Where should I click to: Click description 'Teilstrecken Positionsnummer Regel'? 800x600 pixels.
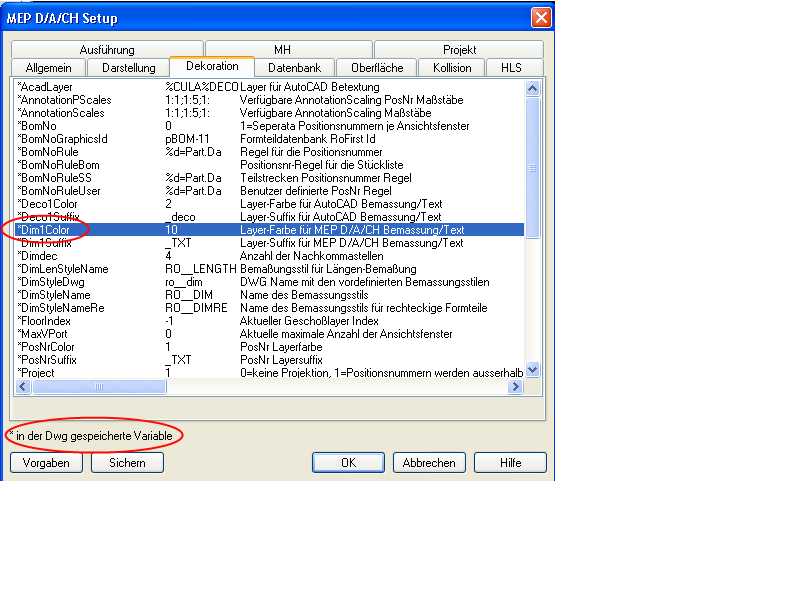[x=326, y=178]
